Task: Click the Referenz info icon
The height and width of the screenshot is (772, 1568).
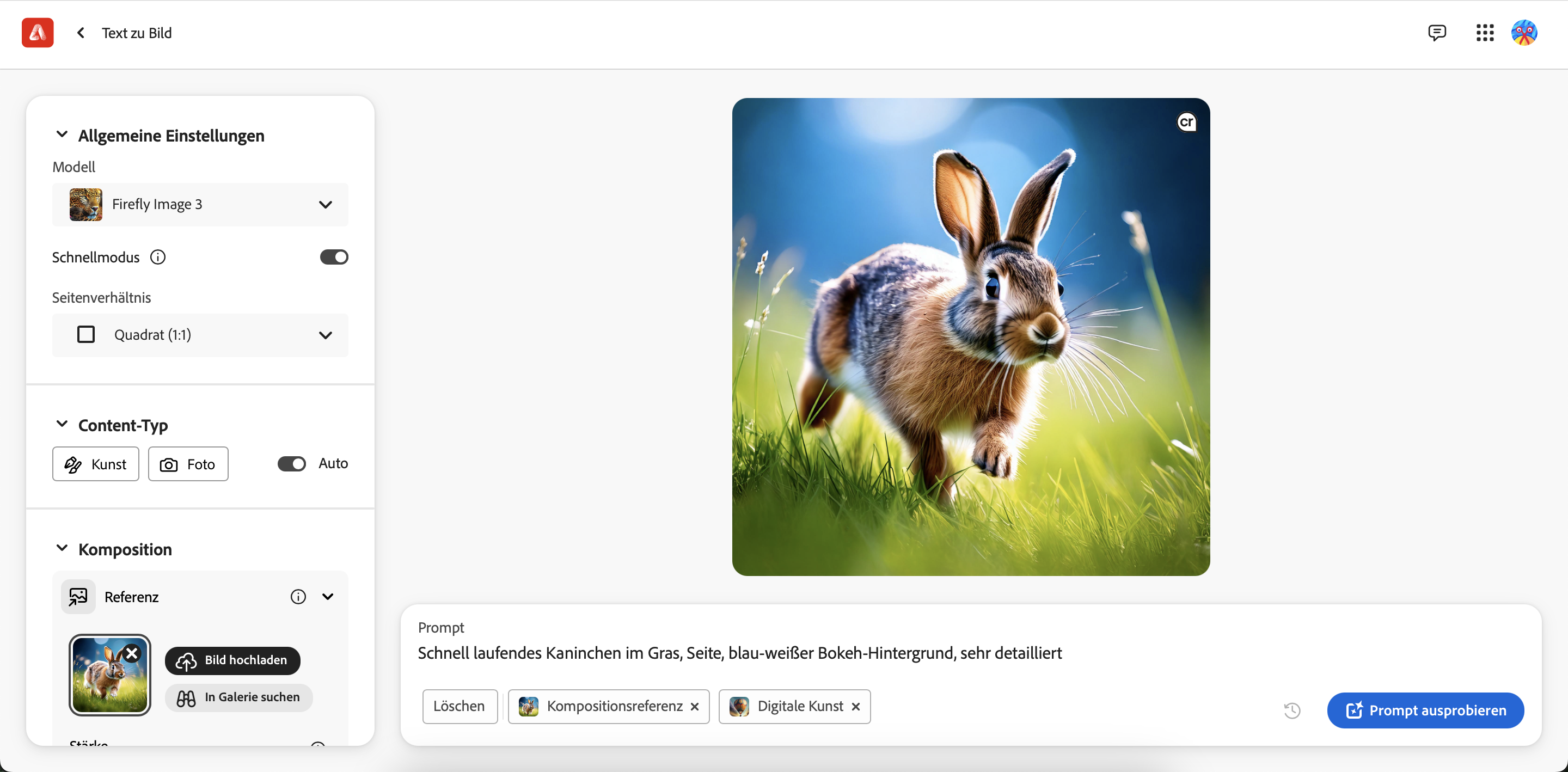Action: click(298, 597)
